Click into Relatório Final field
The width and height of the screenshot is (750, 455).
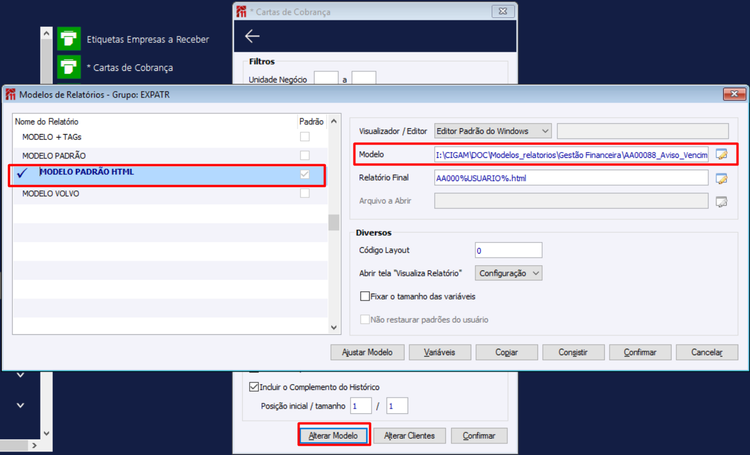571,178
